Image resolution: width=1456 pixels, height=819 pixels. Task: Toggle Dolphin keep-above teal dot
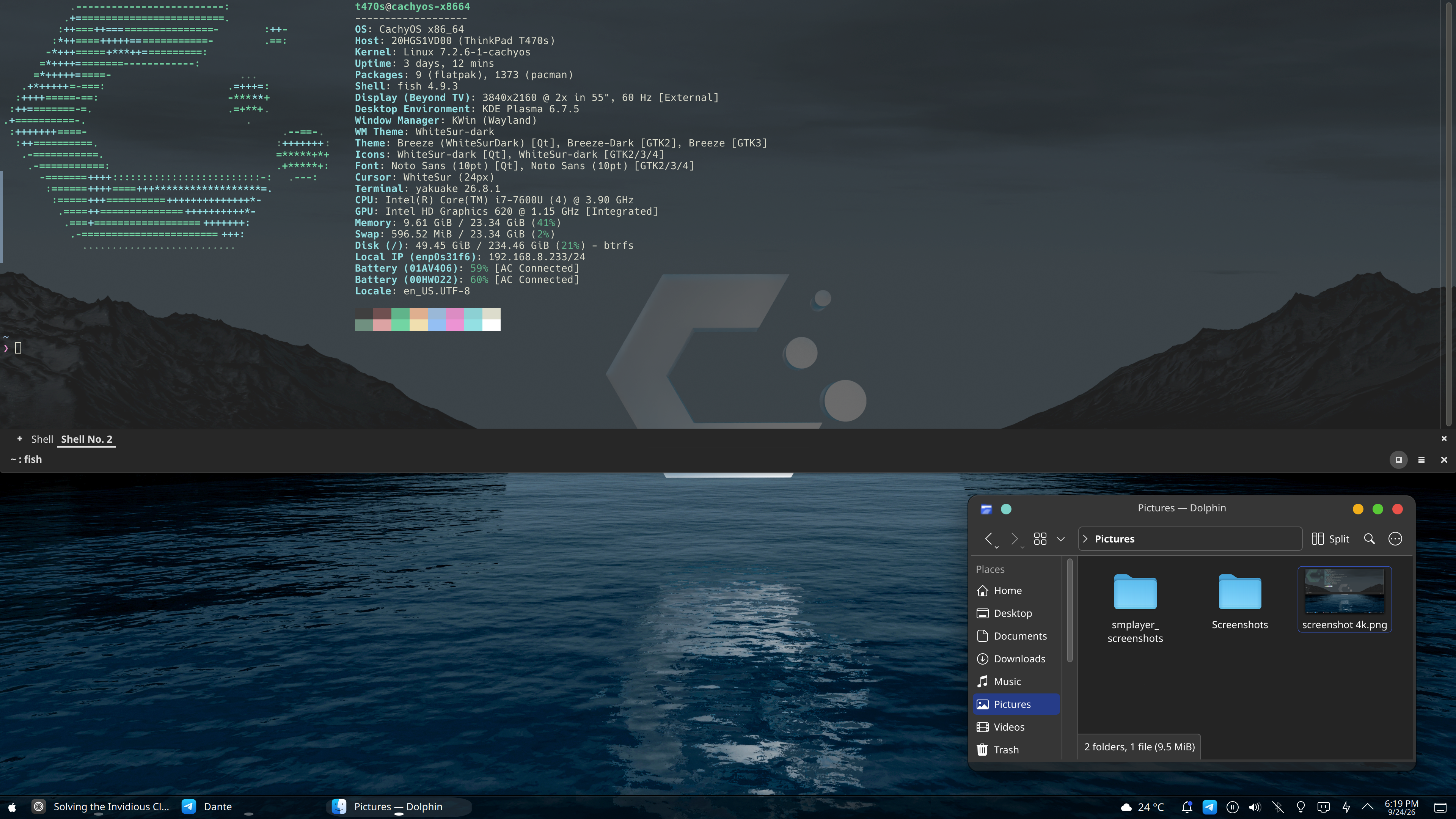(x=1006, y=509)
